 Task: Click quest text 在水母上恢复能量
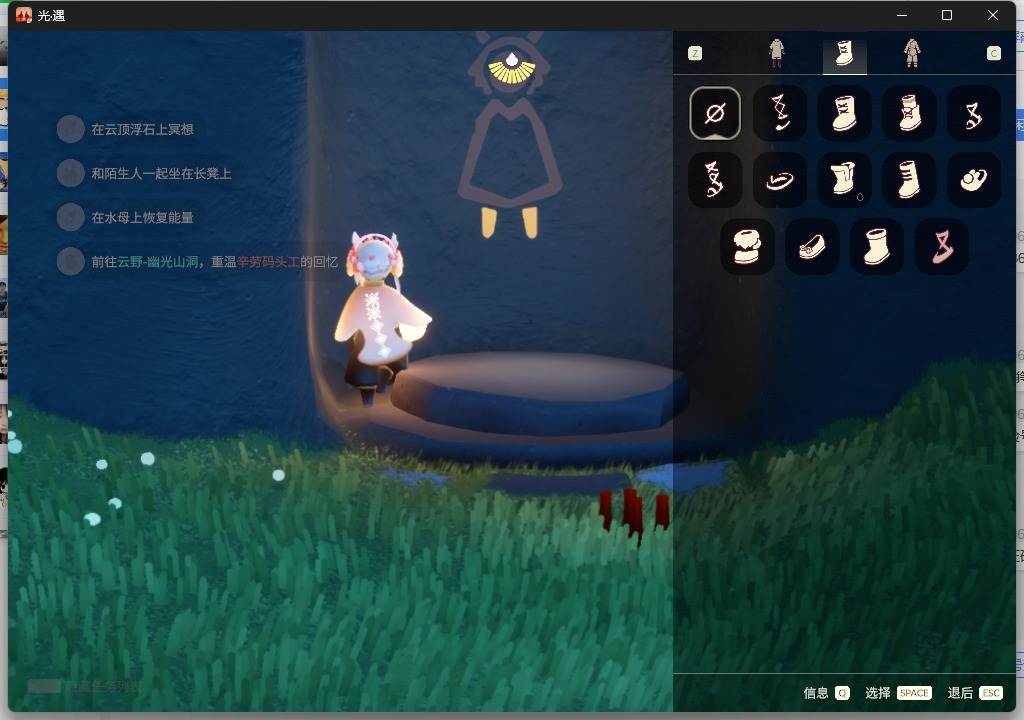pos(142,218)
